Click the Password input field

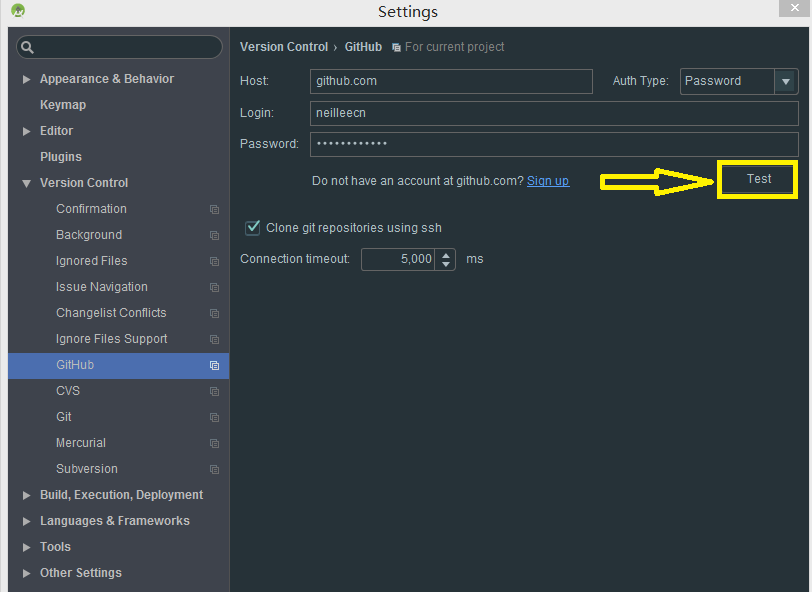(x=554, y=144)
